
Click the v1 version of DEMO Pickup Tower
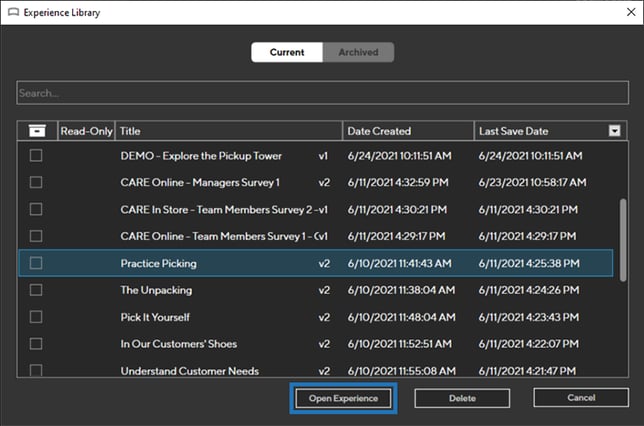tap(323, 156)
